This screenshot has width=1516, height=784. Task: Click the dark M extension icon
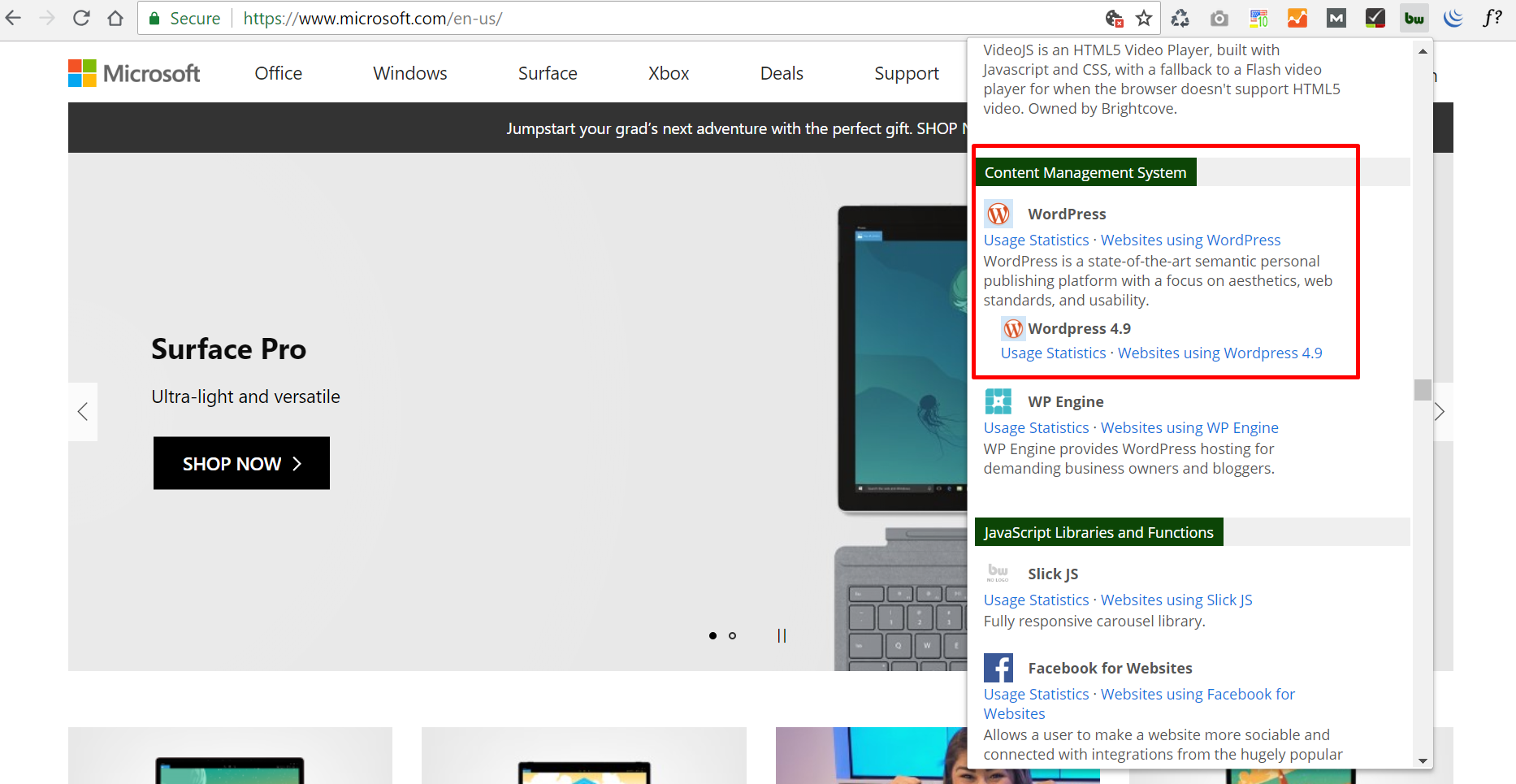coord(1336,18)
